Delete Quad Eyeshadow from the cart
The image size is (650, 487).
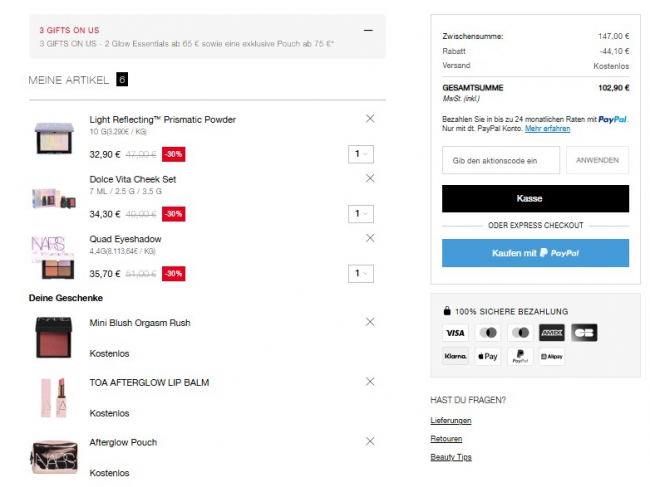(370, 238)
